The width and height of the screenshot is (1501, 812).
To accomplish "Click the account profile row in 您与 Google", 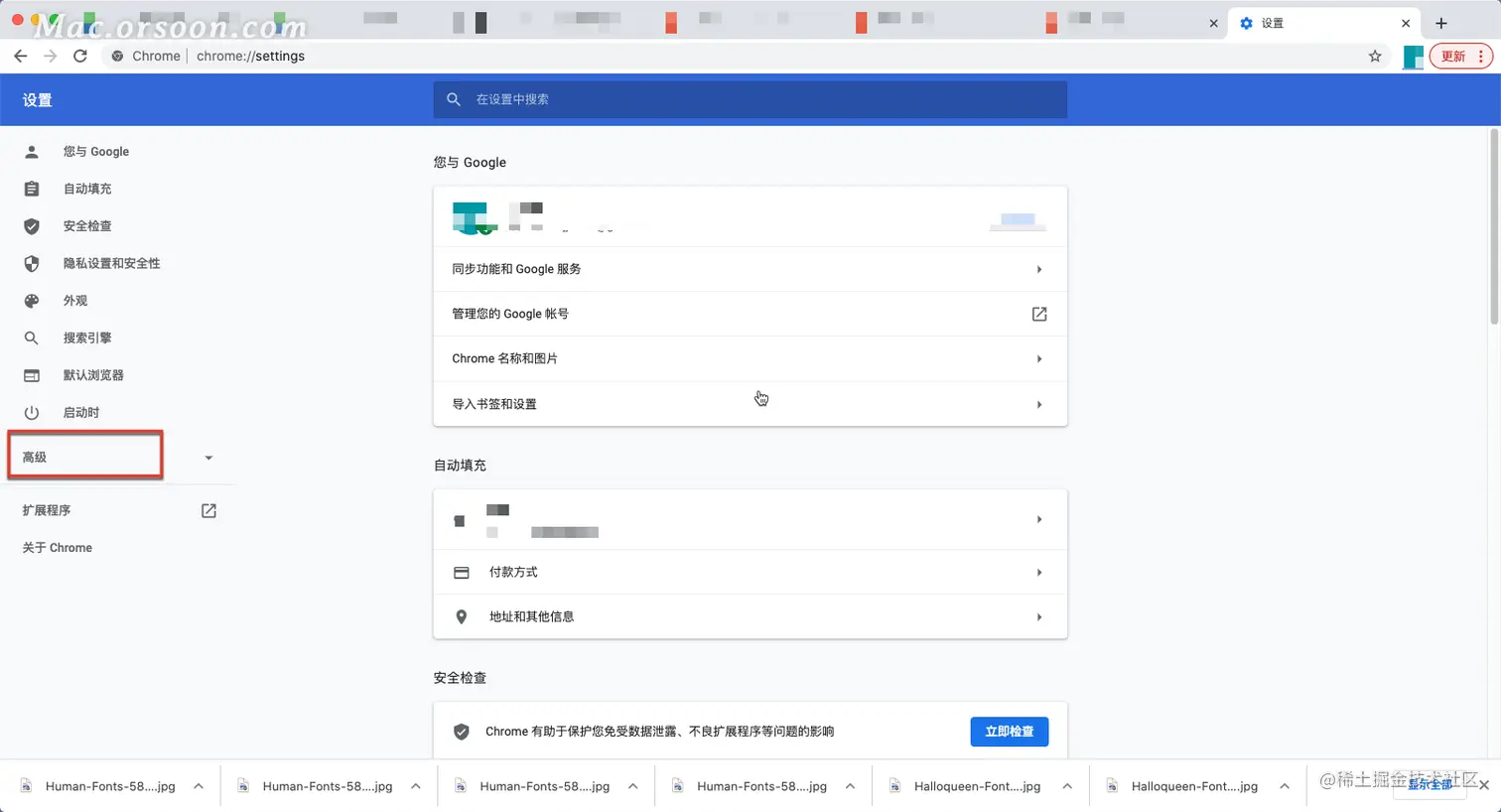I will point(750,216).
